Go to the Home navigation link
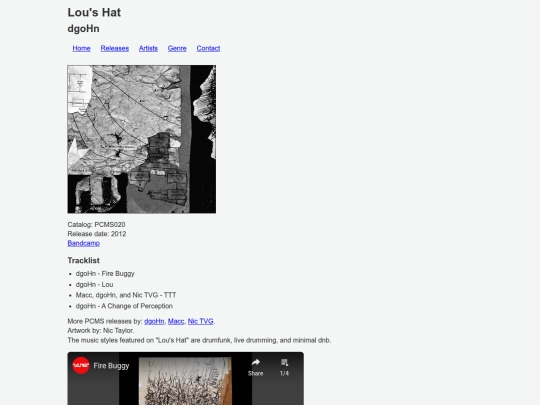The height and width of the screenshot is (405, 540). [x=81, y=48]
